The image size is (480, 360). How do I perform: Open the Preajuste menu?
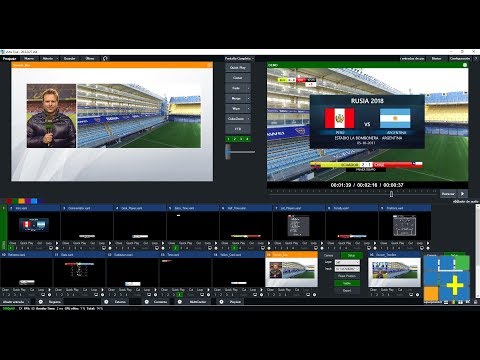(x=9, y=58)
